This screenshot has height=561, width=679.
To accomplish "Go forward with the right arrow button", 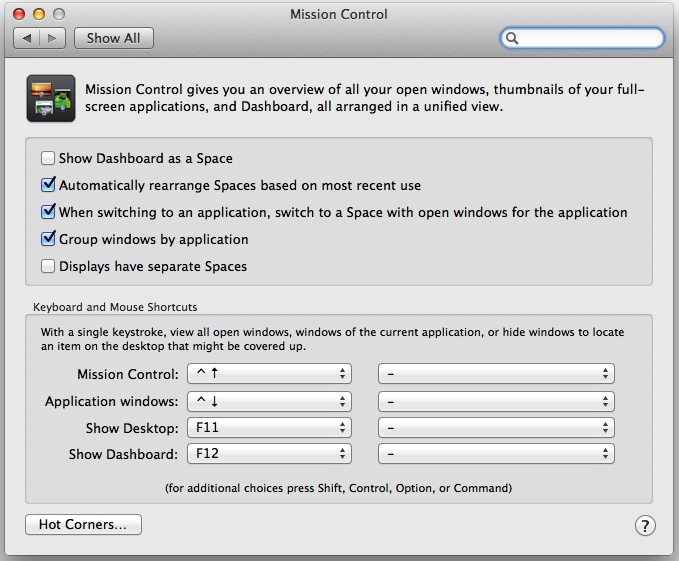I will [52, 38].
